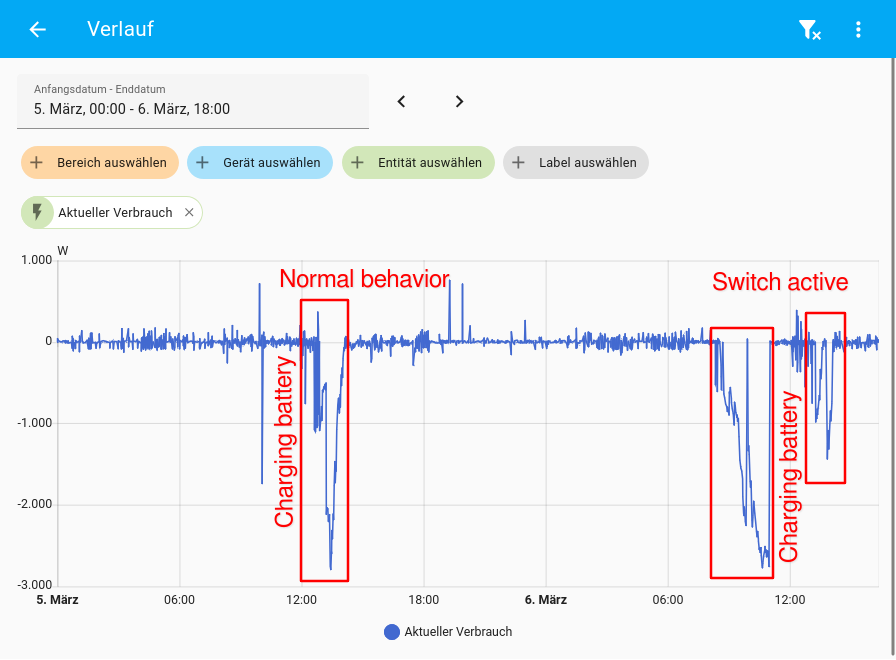896x660 pixels.
Task: Click the plus icon on Entität auswählen
Action: [357, 162]
